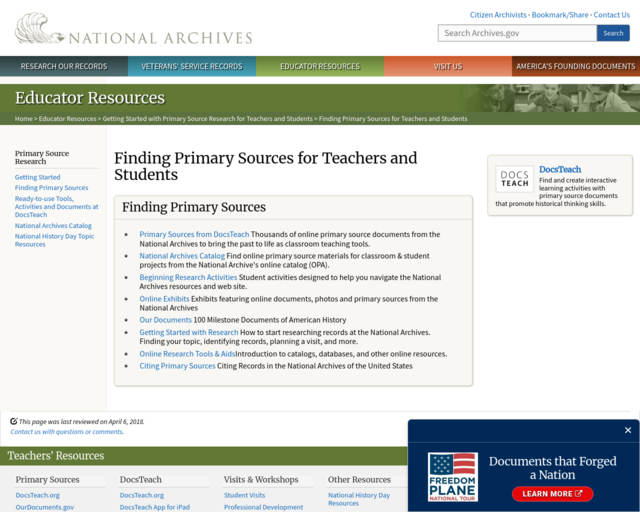
Task: Open the Visit Us tab
Action: click(448, 66)
